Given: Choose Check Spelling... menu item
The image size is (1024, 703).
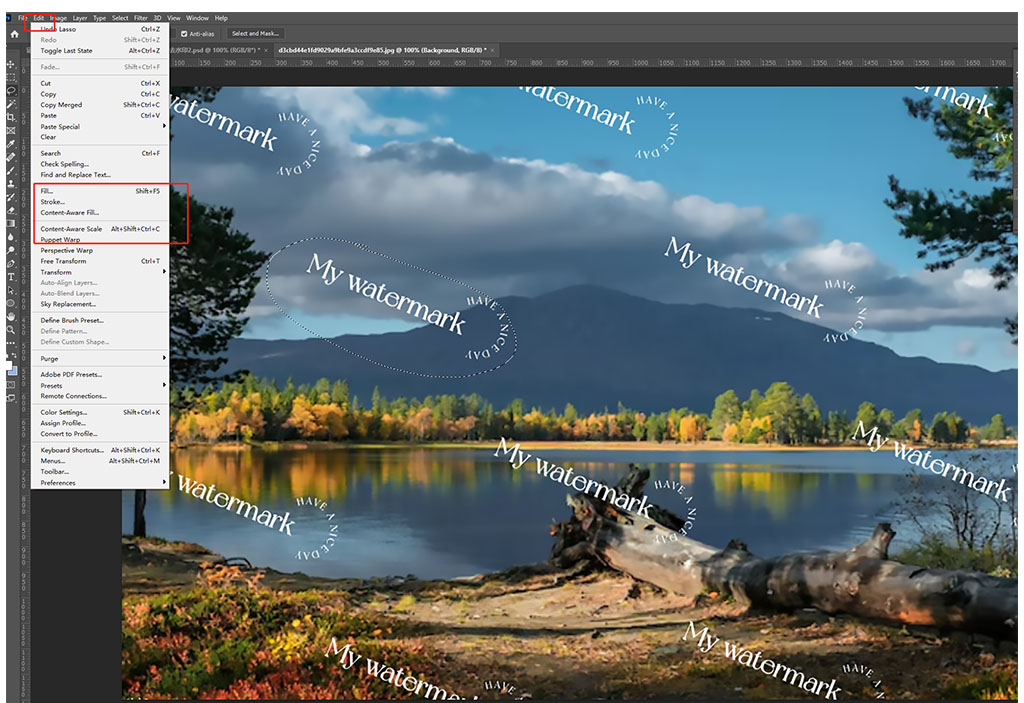Looking at the screenshot, I should [x=100, y=164].
